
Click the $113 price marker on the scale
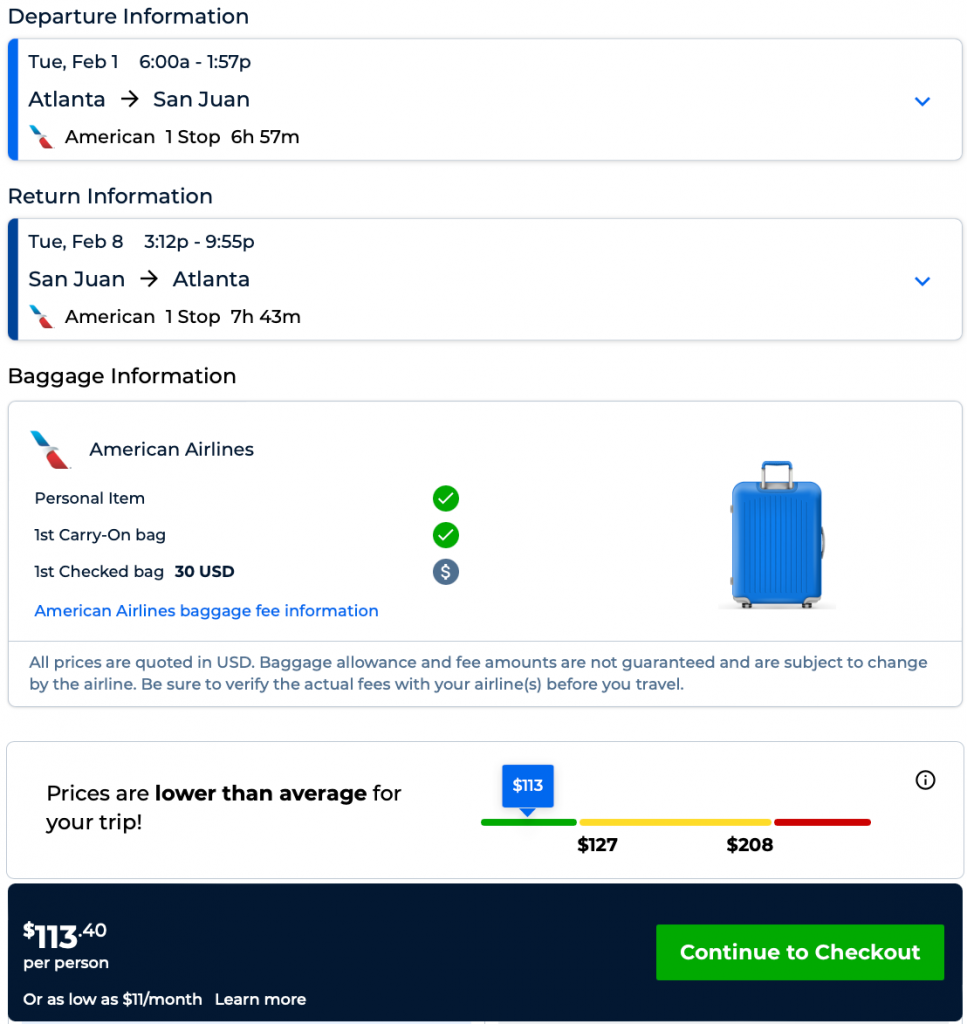click(527, 786)
